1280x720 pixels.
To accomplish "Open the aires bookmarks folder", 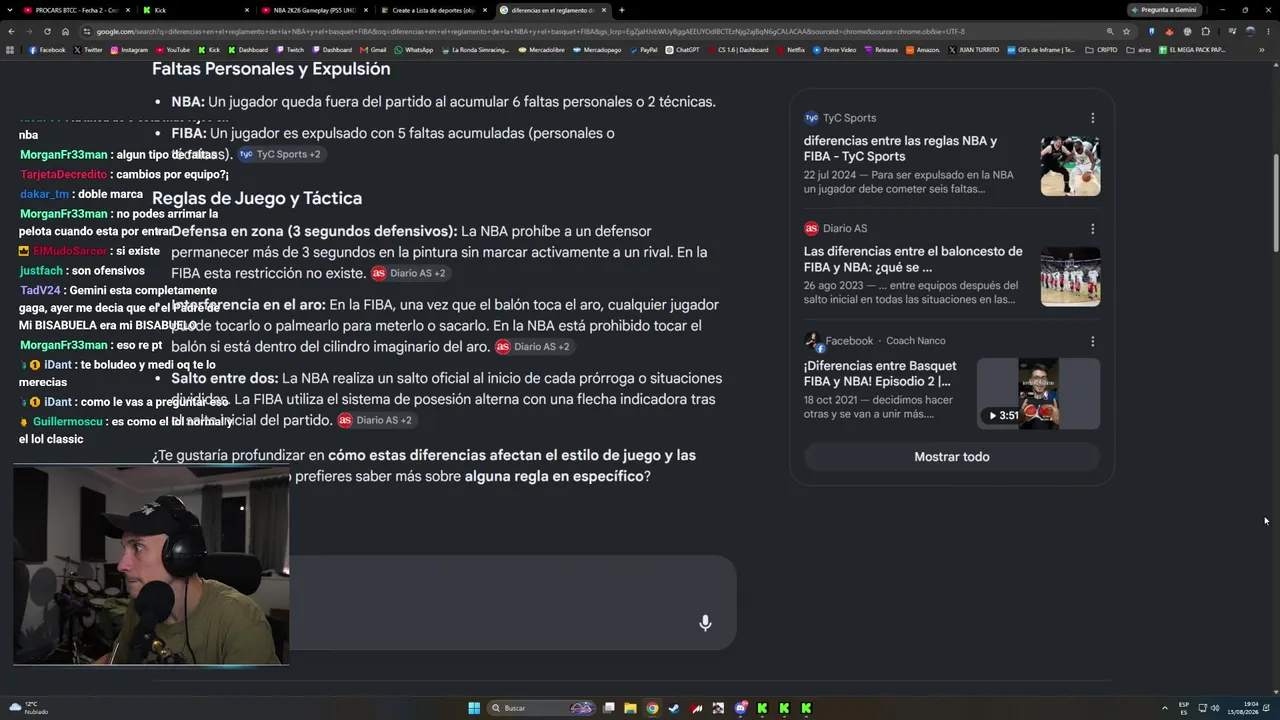I will (1138, 50).
